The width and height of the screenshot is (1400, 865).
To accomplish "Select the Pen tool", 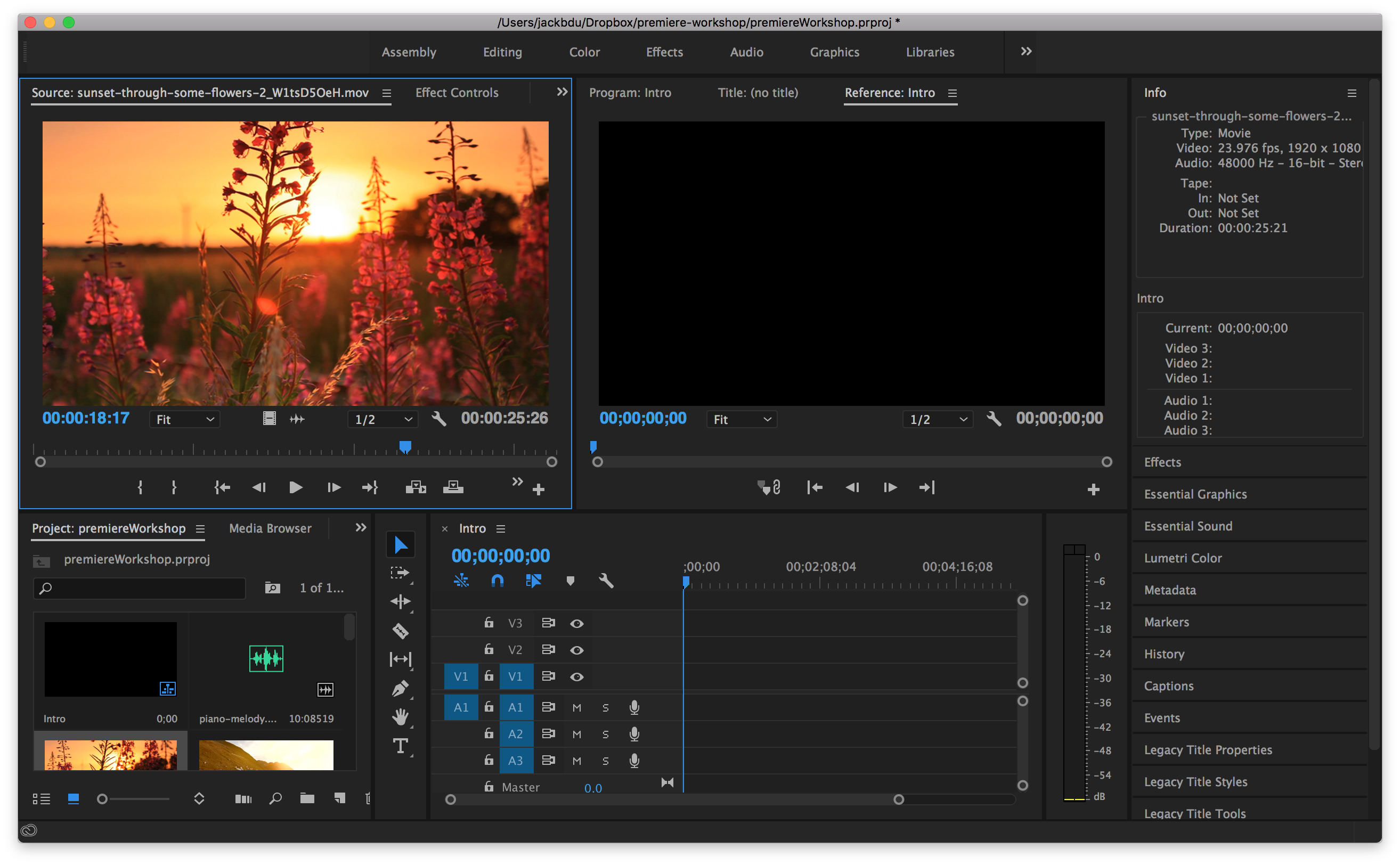I will pyautogui.click(x=400, y=688).
